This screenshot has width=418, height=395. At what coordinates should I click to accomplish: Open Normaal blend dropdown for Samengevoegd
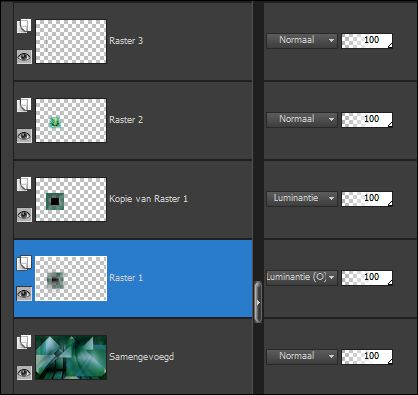[302, 356]
